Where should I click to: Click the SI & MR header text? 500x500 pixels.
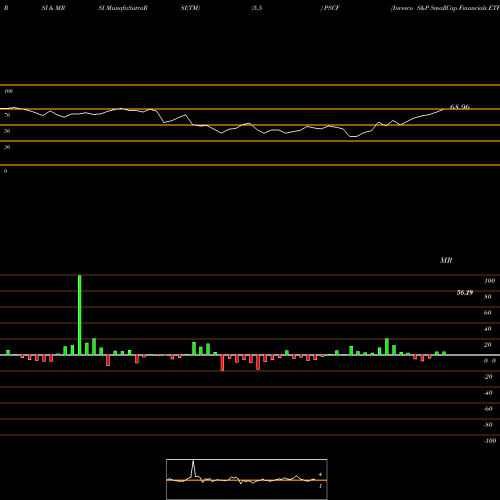pyautogui.click(x=53, y=8)
